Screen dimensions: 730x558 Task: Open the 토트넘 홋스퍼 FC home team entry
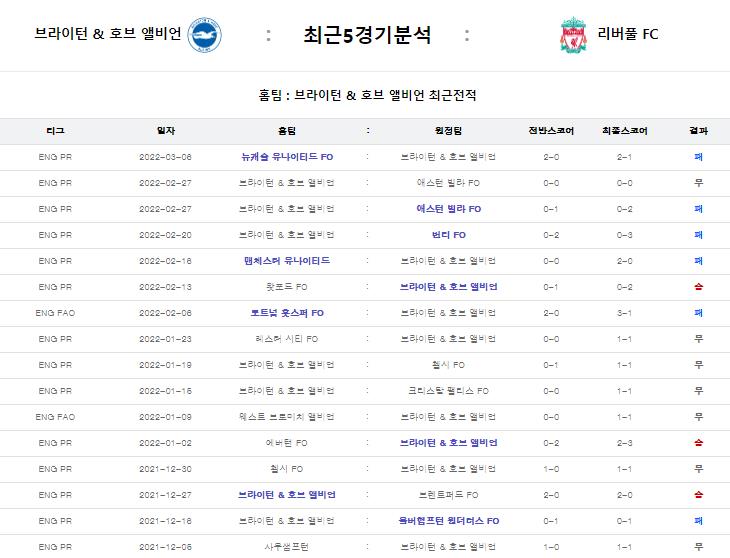[x=287, y=313]
